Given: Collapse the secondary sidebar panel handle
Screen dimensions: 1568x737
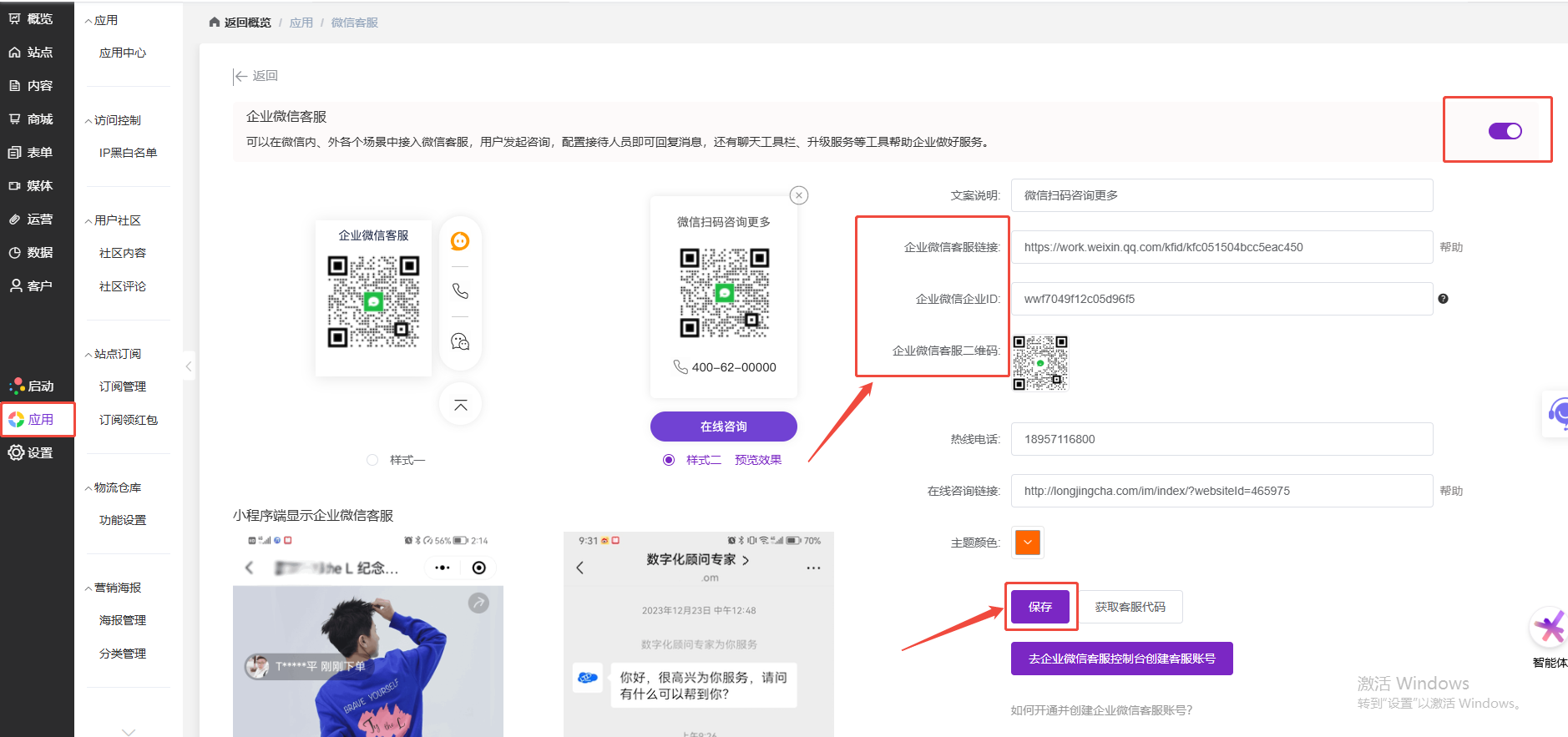Looking at the screenshot, I should click(189, 366).
